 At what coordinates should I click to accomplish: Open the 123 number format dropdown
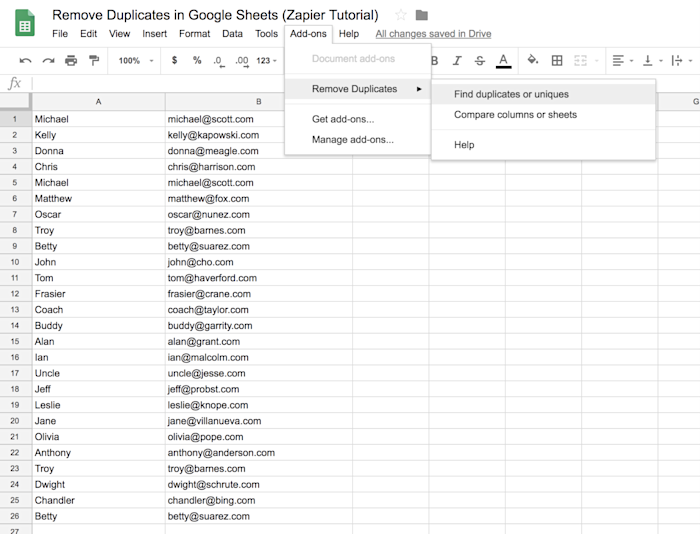(266, 60)
